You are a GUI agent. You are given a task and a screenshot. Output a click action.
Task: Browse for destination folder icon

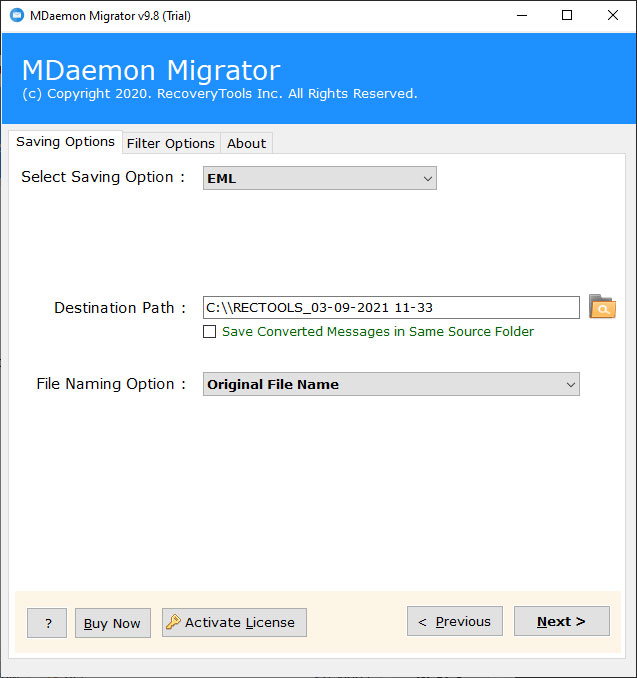[x=602, y=307]
